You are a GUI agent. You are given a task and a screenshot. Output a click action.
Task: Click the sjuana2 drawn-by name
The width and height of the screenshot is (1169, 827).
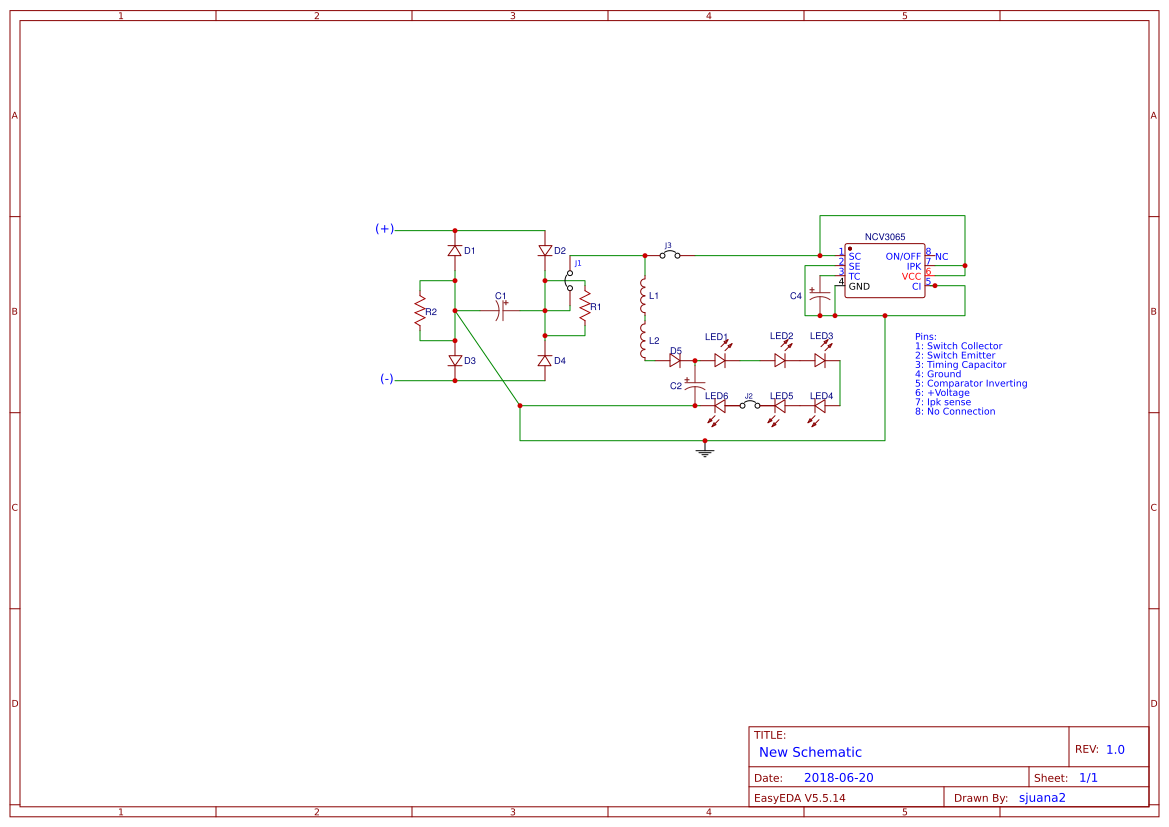[1043, 797]
